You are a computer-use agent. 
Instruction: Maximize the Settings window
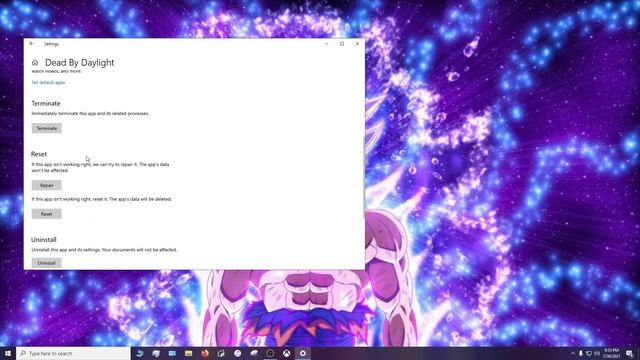(x=342, y=44)
